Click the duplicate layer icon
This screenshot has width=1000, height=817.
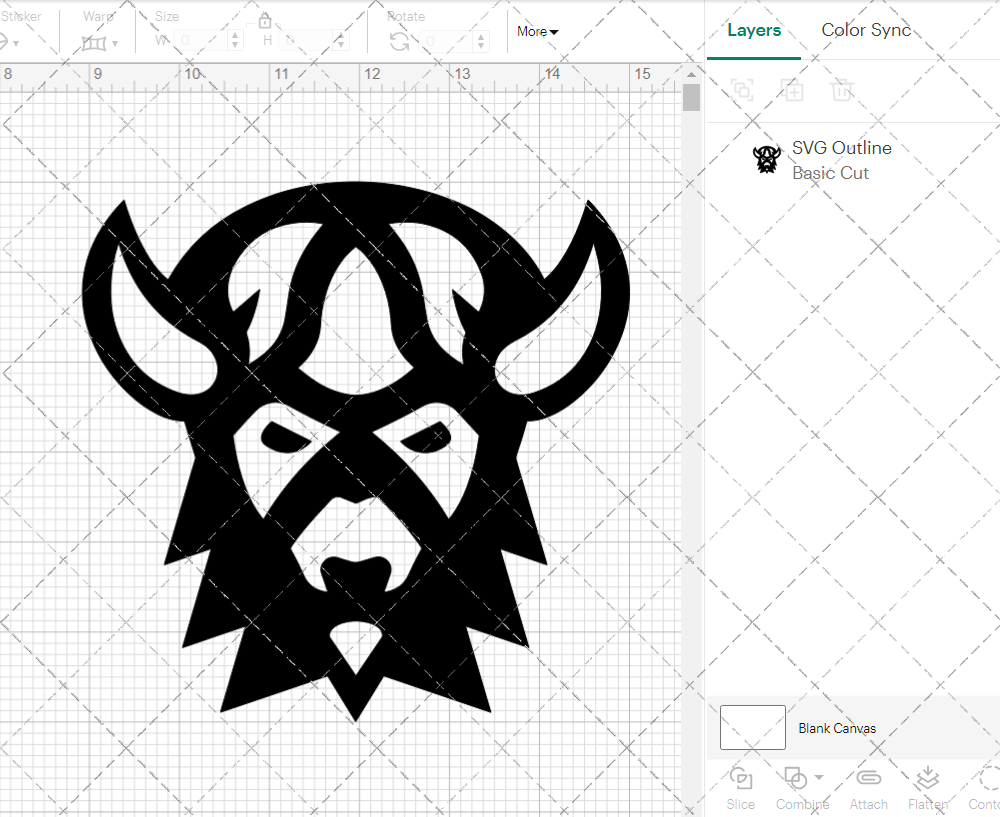click(793, 91)
